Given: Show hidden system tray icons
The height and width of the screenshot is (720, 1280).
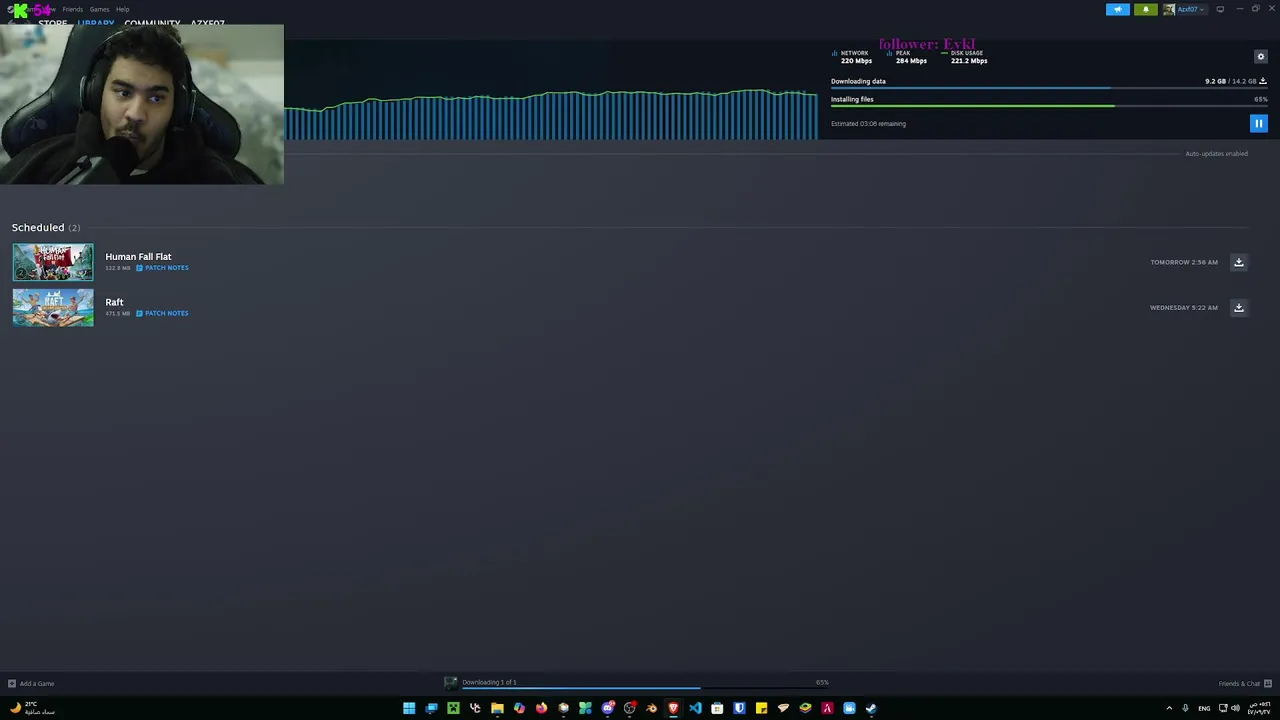Looking at the screenshot, I should tap(1169, 708).
